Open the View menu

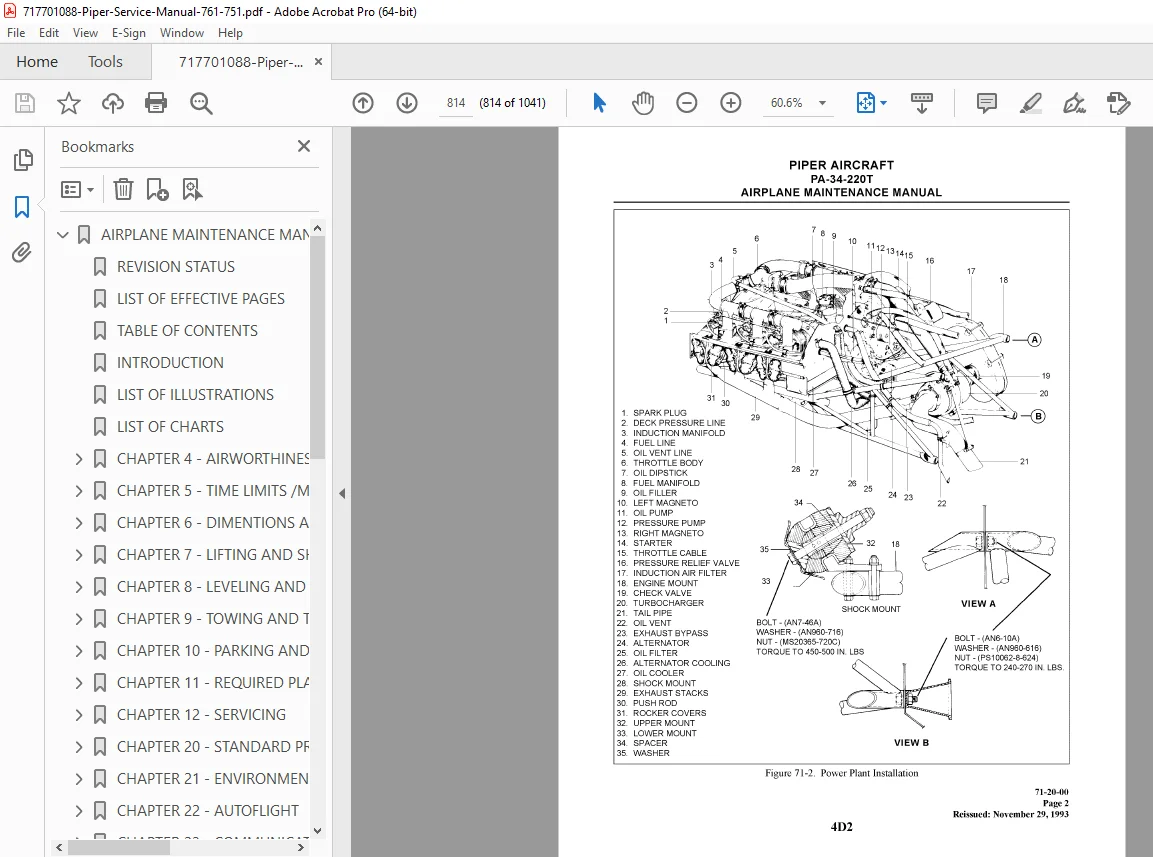(85, 33)
